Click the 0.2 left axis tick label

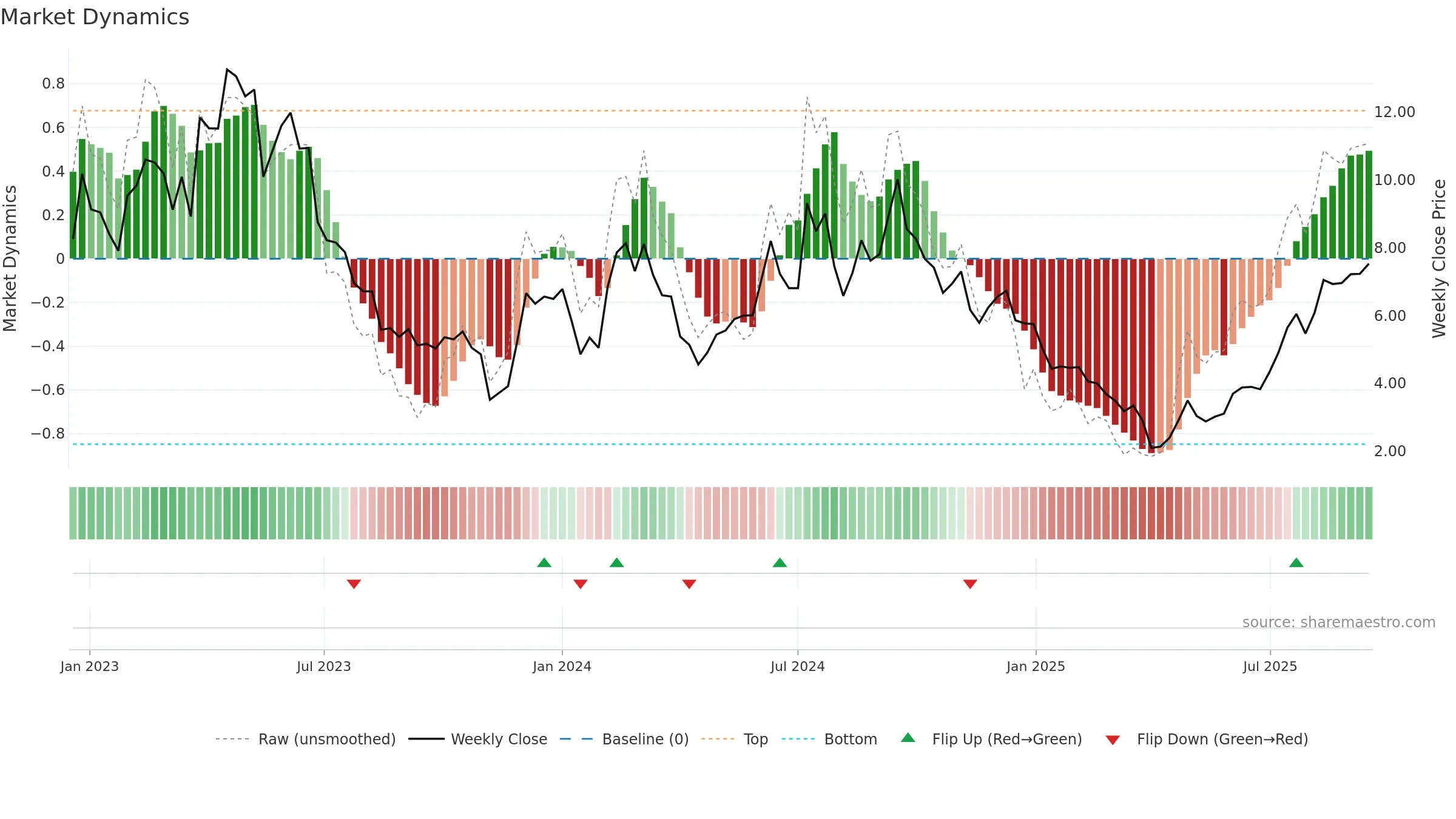pos(53,215)
